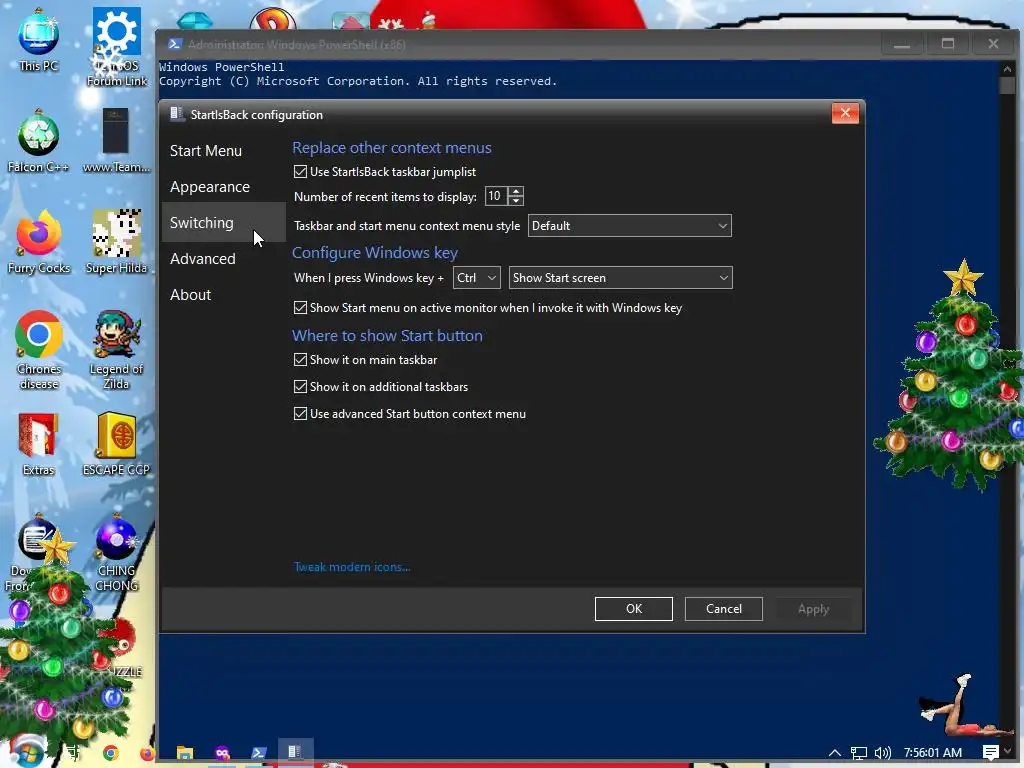Select the Start Menu settings section
Screen dimensions: 1024x768
pyautogui.click(x=206, y=151)
